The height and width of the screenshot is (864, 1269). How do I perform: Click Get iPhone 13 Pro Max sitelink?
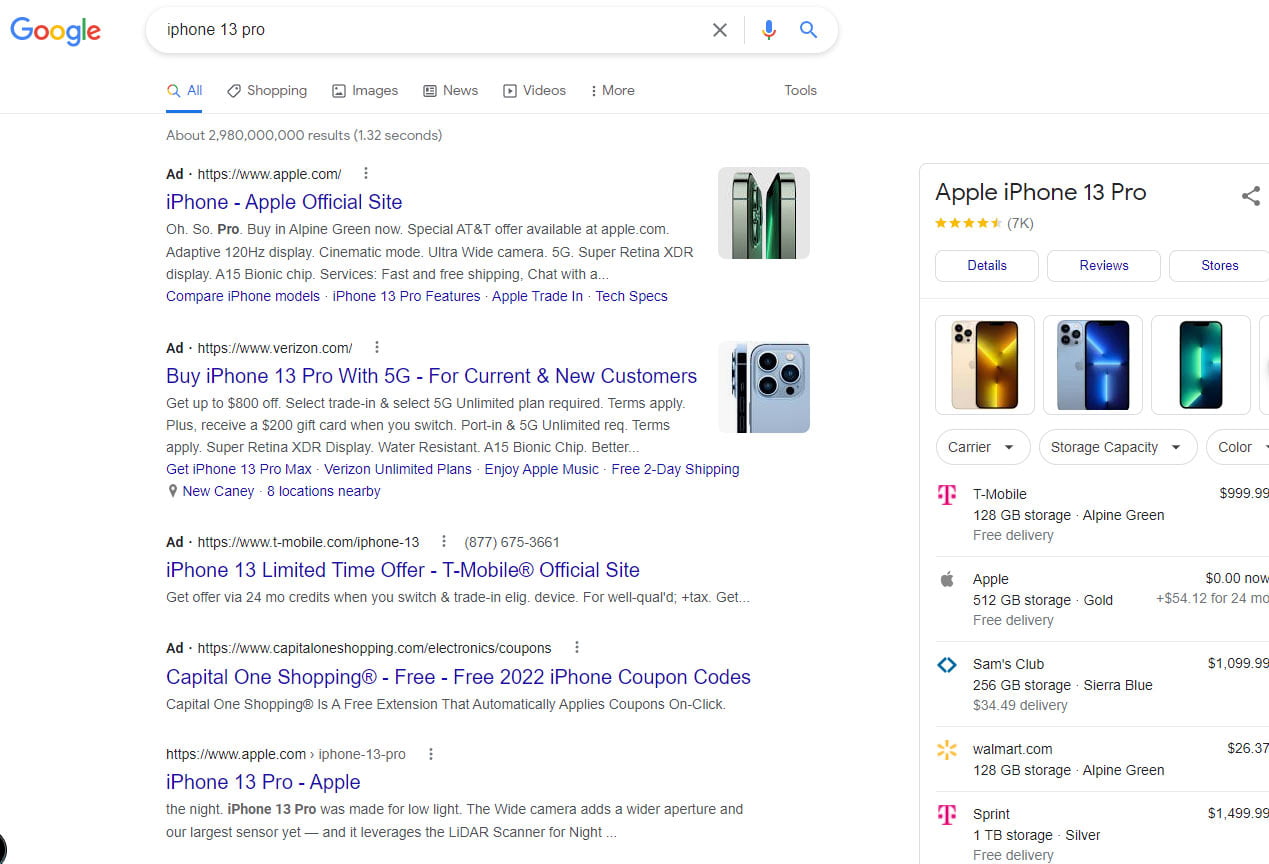pyautogui.click(x=239, y=469)
